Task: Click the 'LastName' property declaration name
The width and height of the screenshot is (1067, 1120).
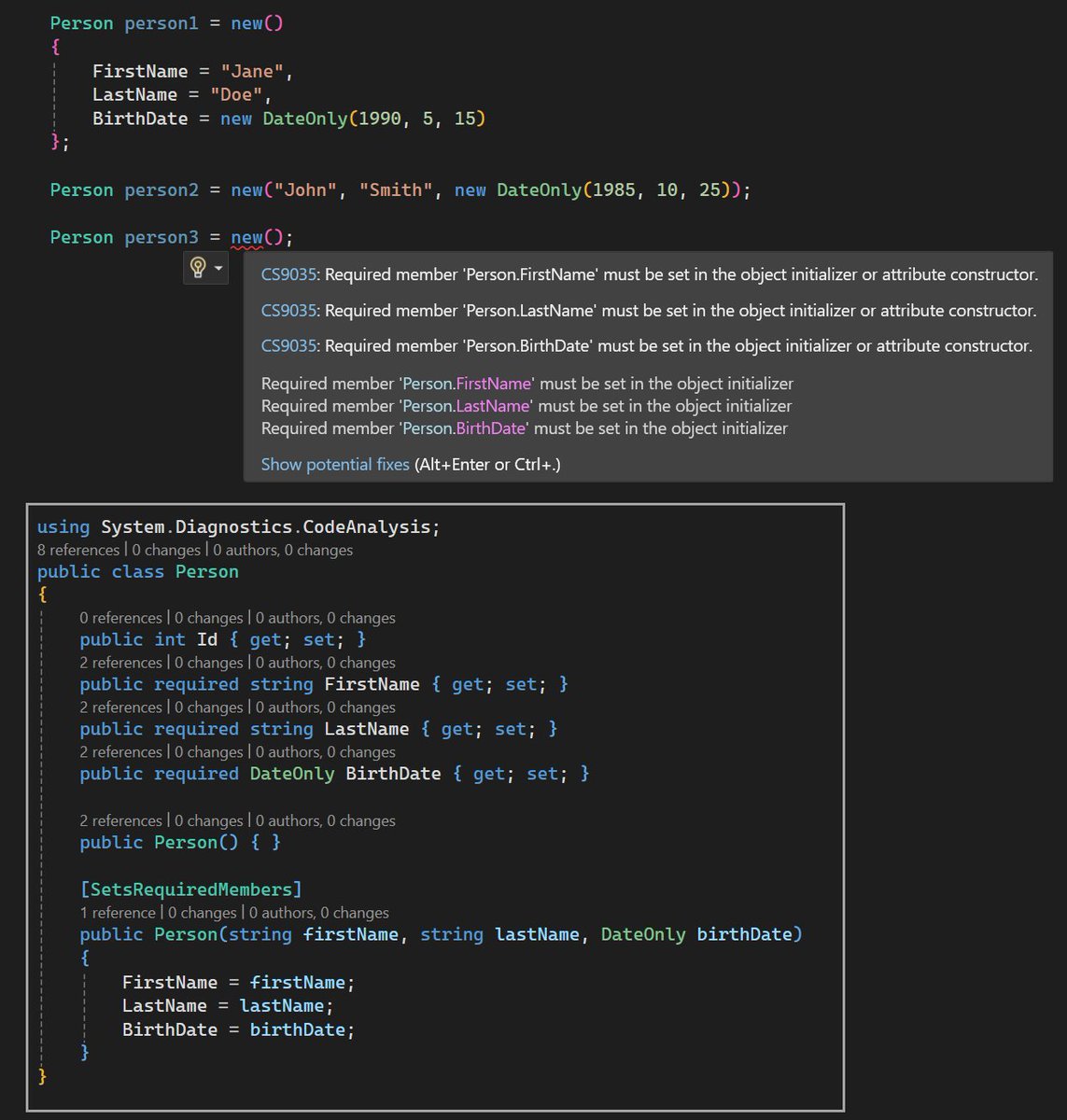Action: [367, 730]
